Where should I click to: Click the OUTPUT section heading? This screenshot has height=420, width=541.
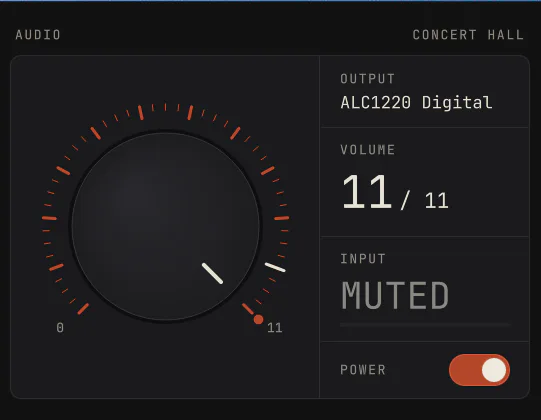tap(367, 79)
